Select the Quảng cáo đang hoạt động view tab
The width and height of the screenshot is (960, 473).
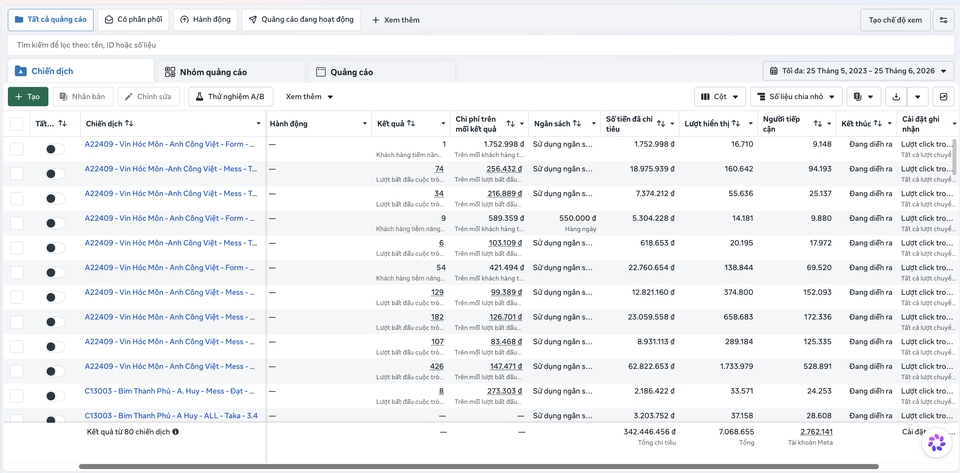[x=301, y=20]
